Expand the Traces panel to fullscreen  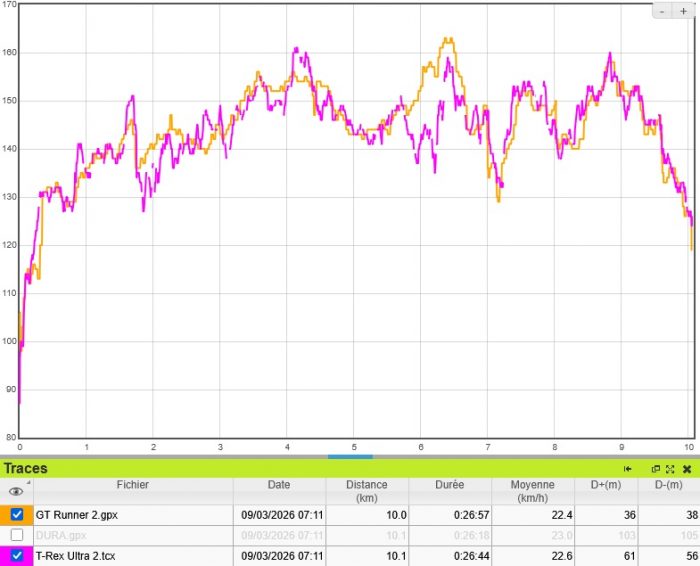[670, 469]
